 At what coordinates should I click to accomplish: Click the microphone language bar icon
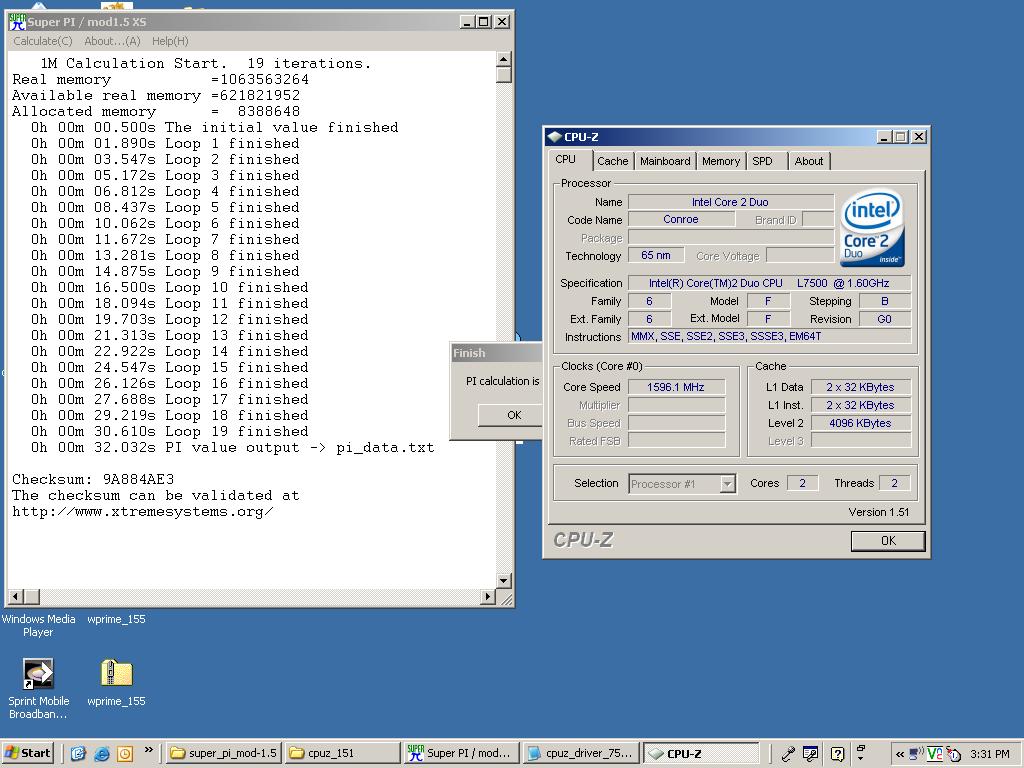coord(788,754)
